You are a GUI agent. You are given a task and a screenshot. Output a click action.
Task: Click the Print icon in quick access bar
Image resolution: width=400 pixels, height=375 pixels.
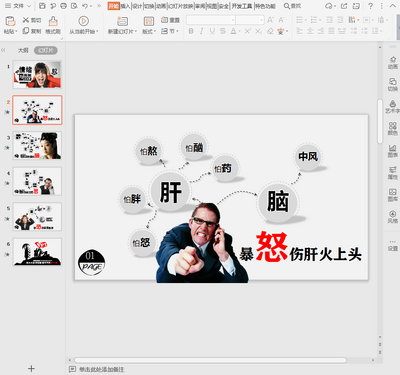click(63, 6)
